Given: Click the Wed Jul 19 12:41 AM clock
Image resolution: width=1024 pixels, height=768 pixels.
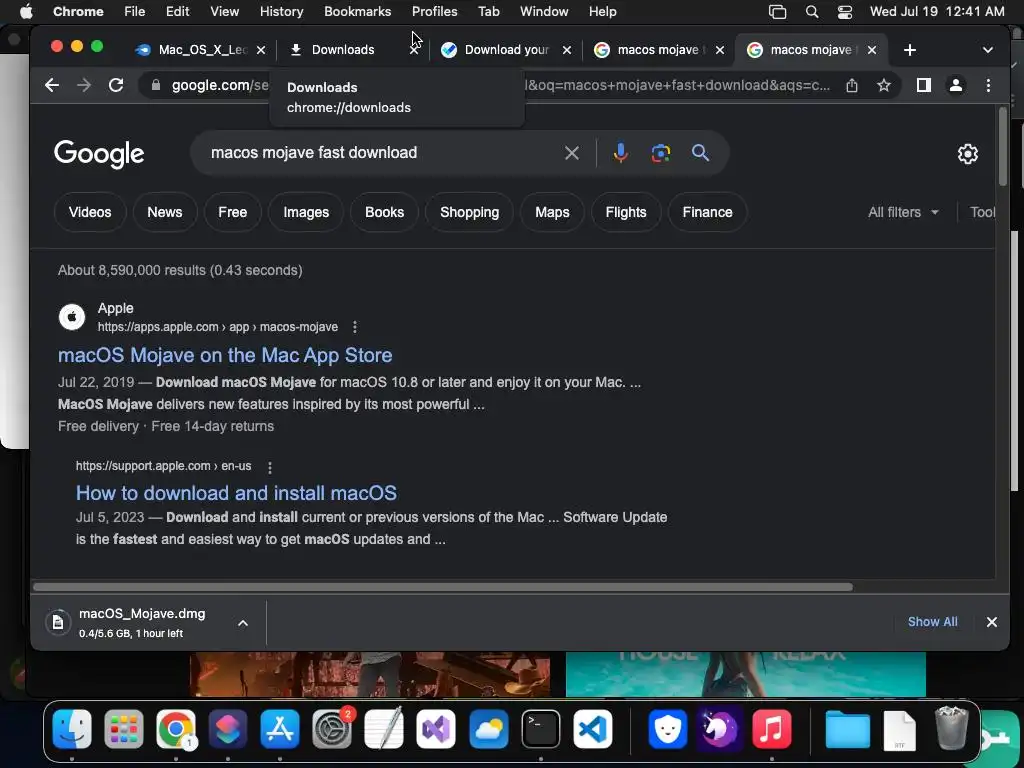Looking at the screenshot, I should pyautogui.click(x=936, y=12).
